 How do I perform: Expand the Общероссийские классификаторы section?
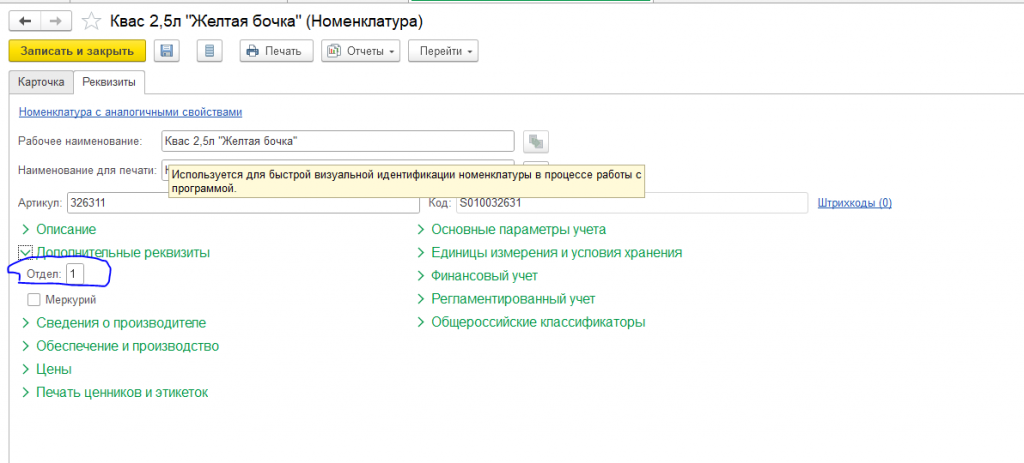coord(531,323)
